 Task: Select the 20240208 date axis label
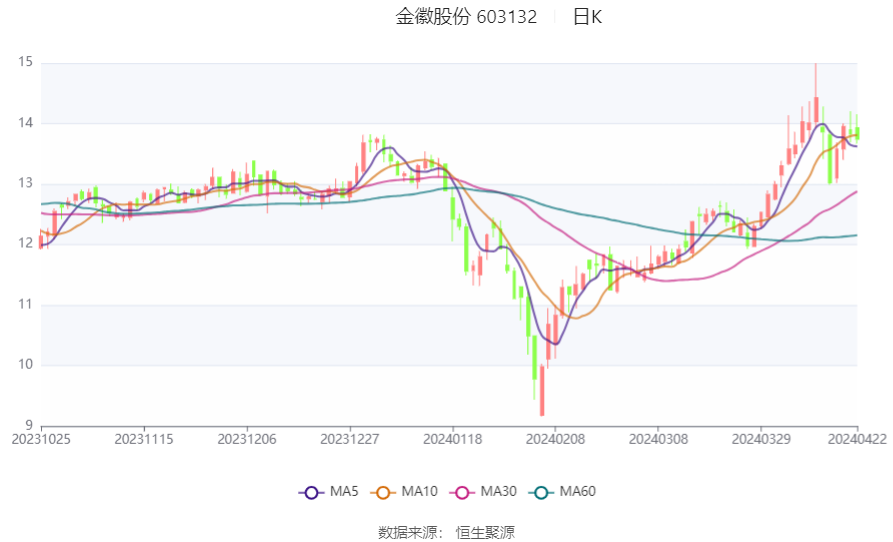tap(555, 440)
